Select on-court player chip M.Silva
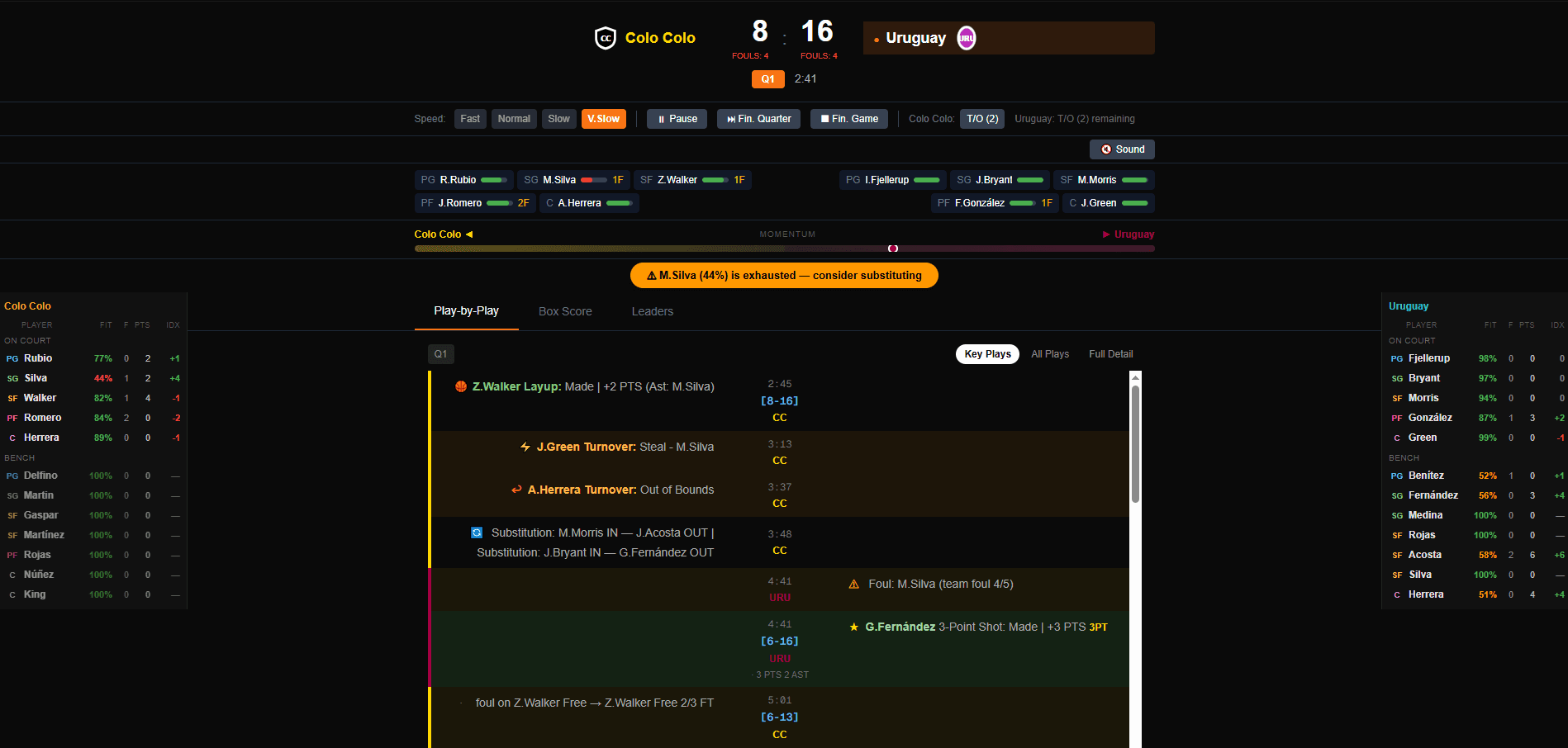This screenshot has height=748, width=1568. click(x=573, y=180)
